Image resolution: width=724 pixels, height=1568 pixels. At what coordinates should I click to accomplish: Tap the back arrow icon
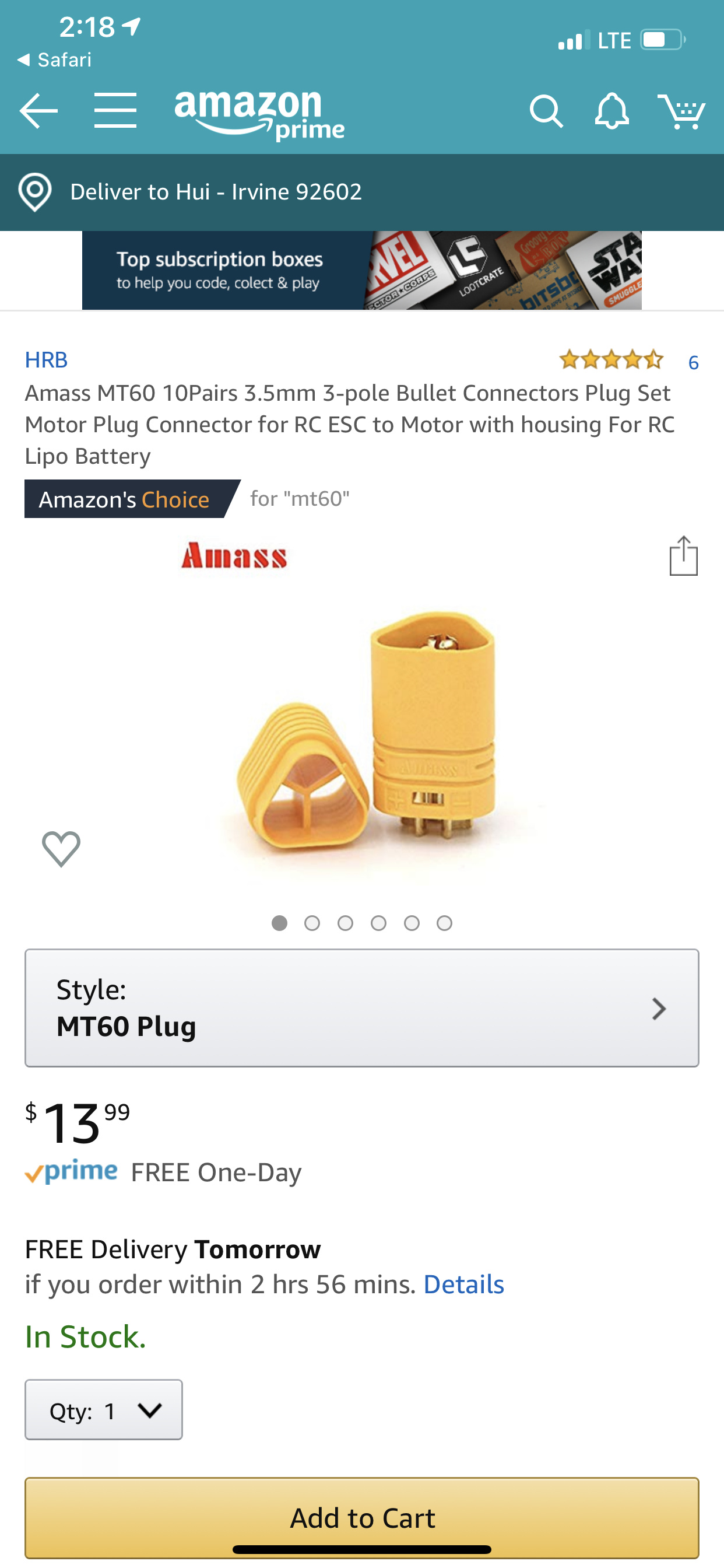pyautogui.click(x=38, y=111)
